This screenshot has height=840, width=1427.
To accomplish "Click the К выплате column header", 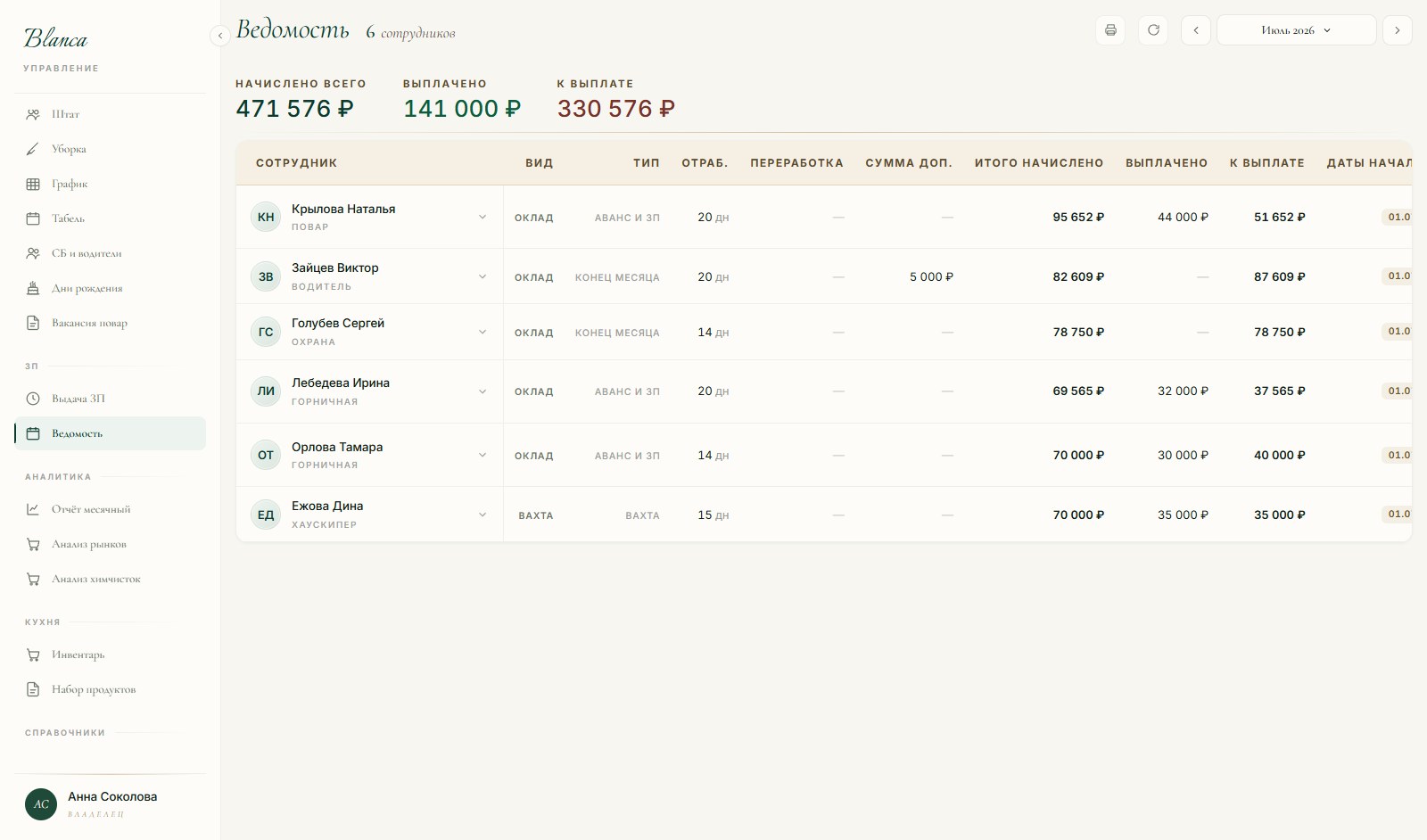I will (1266, 163).
